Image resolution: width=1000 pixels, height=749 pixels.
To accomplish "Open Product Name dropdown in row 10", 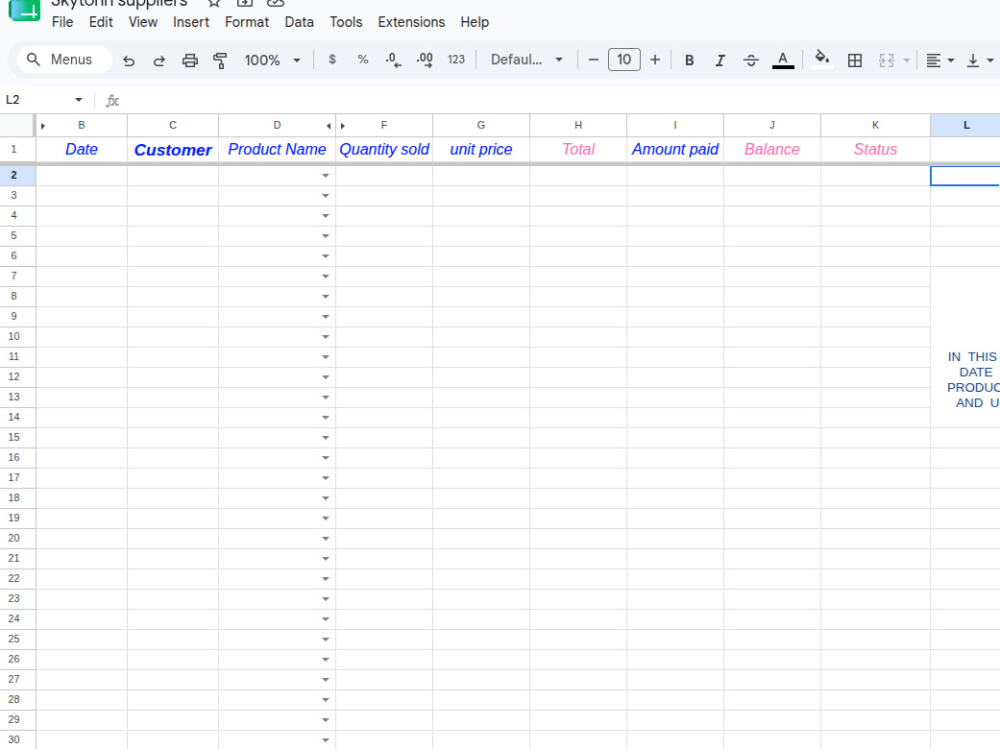I will pyautogui.click(x=325, y=337).
